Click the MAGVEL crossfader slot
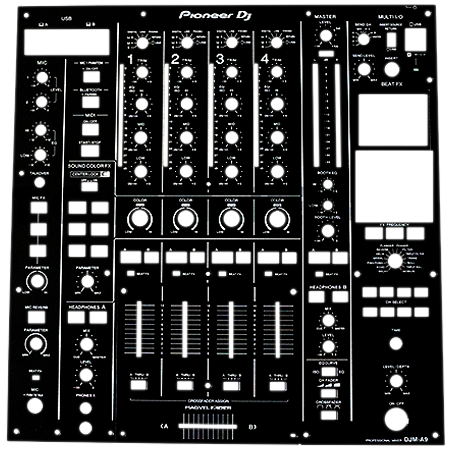The height and width of the screenshot is (450, 450). tap(208, 426)
